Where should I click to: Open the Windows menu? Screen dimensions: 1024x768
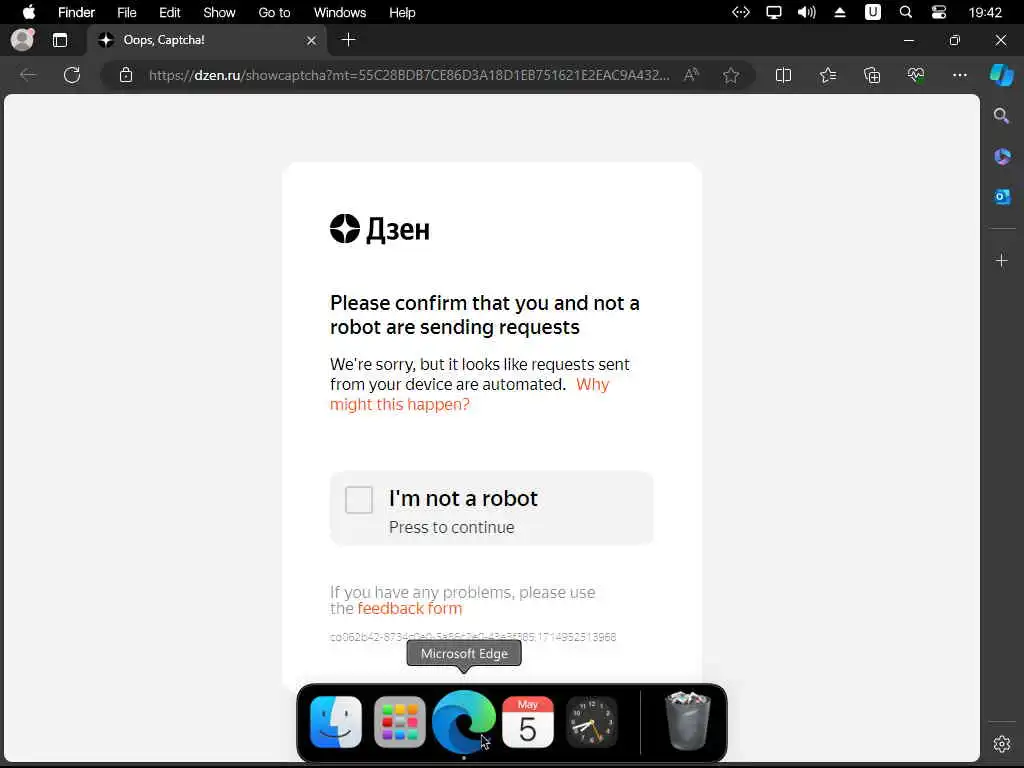340,12
